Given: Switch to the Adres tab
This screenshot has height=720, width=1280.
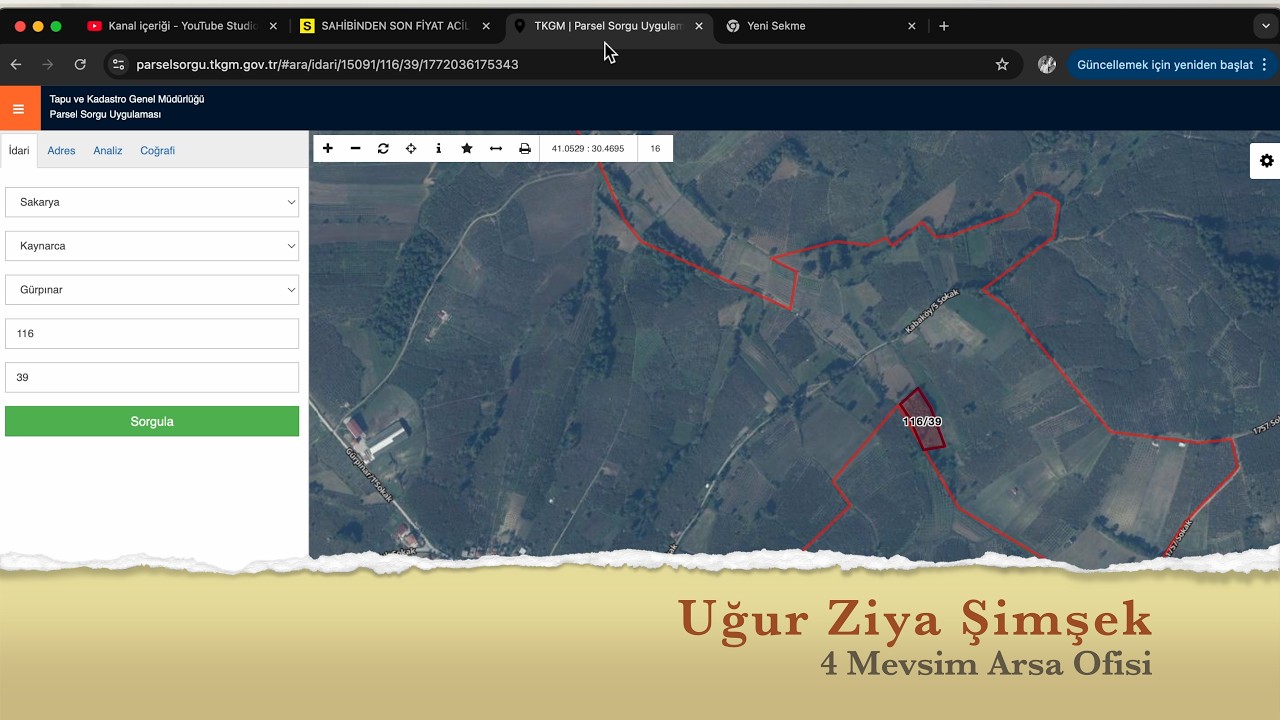Looking at the screenshot, I should (x=61, y=150).
